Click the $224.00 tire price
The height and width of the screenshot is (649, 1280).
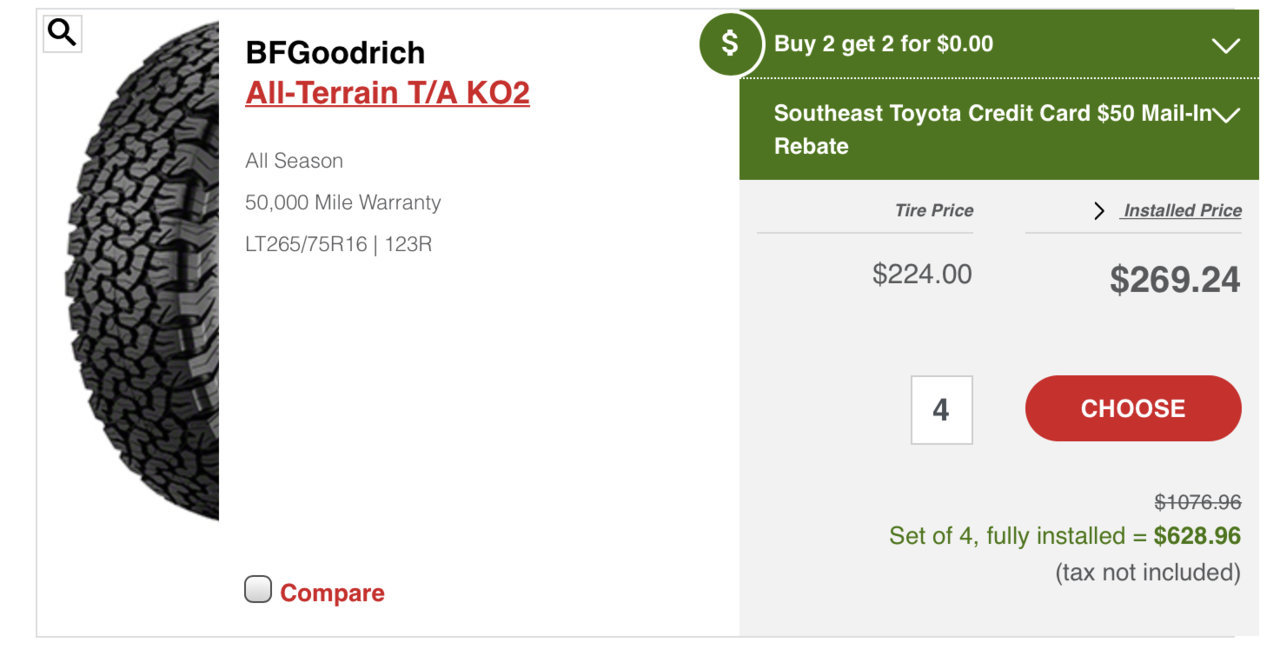[922, 274]
